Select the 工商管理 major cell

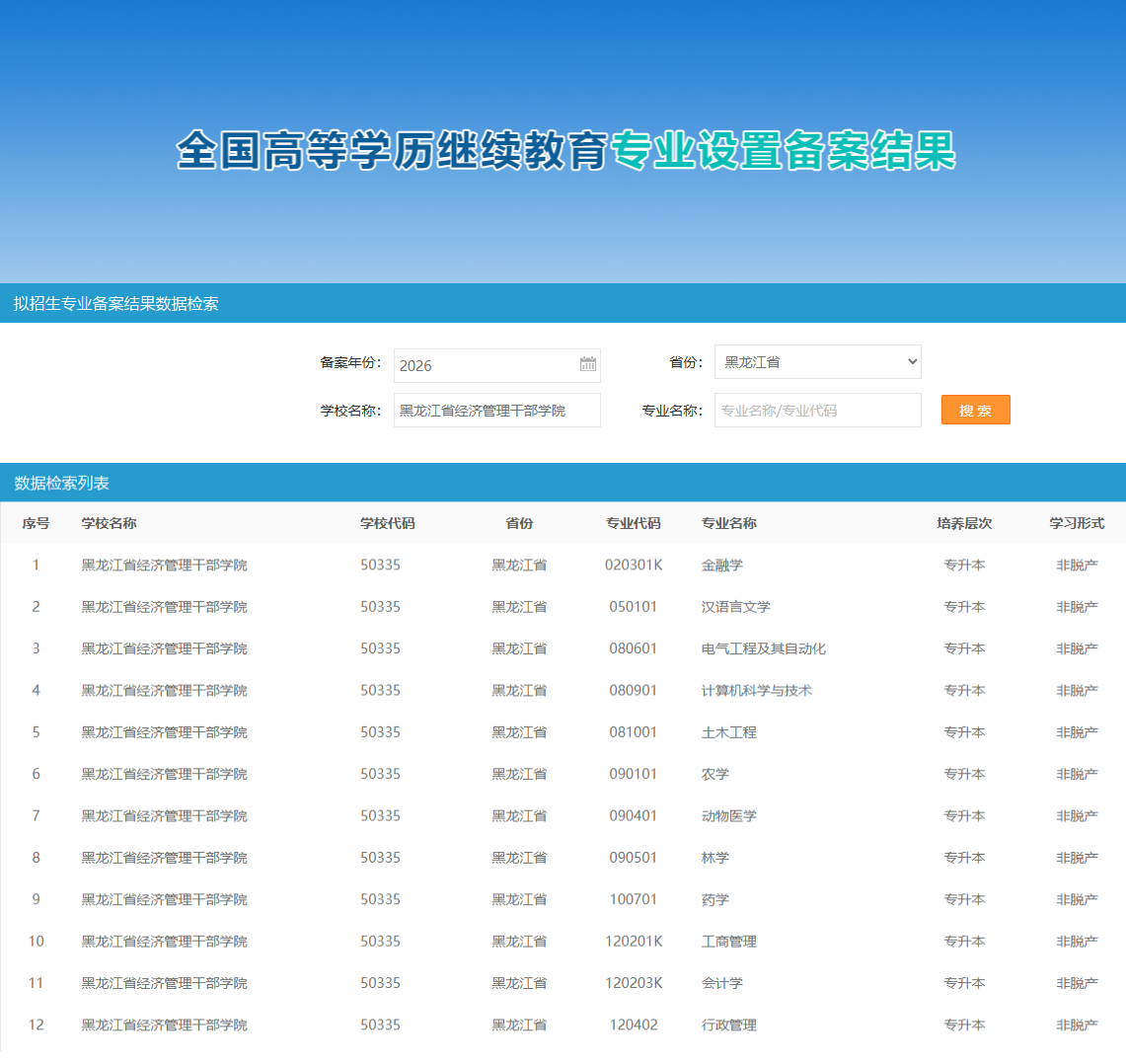[x=729, y=942]
